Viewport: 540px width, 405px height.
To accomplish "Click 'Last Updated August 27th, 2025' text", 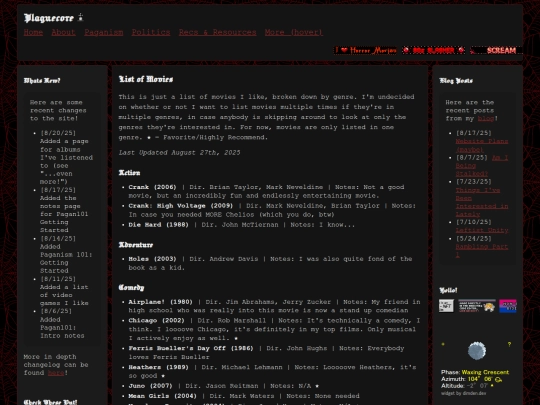I will 179,153.
